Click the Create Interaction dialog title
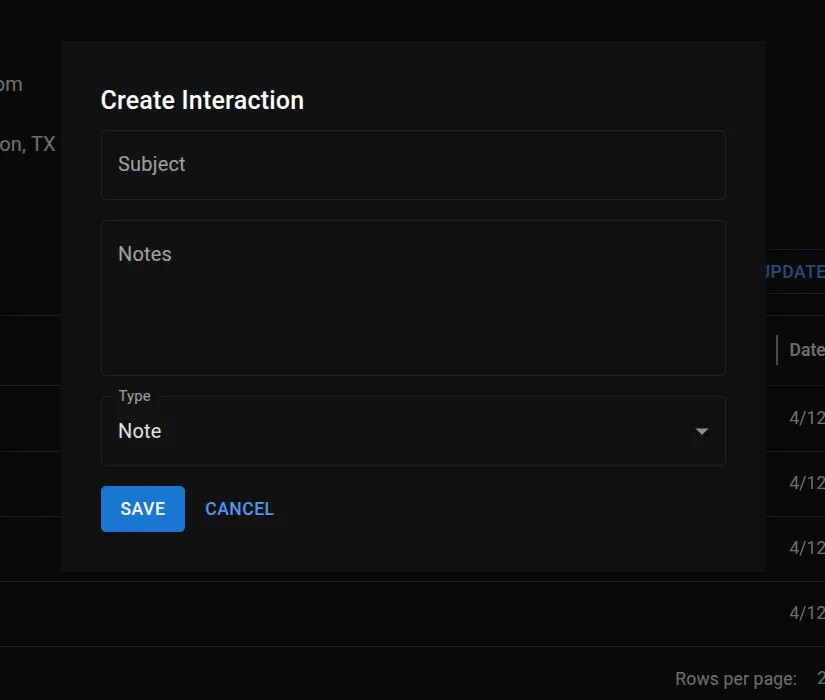Image resolution: width=825 pixels, height=700 pixels. pyautogui.click(x=202, y=100)
